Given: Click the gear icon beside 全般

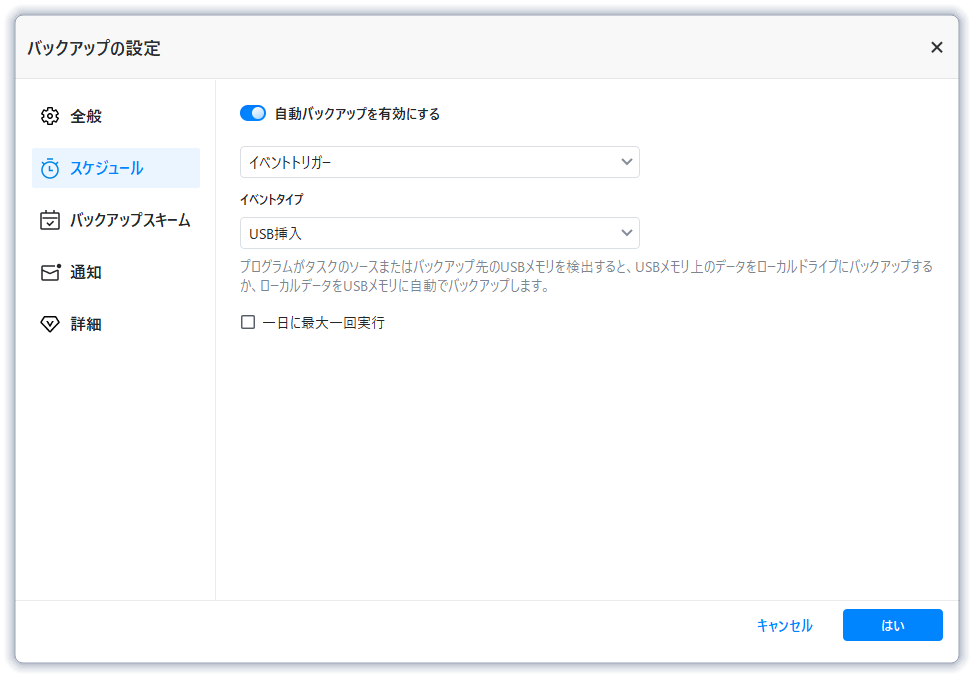Looking at the screenshot, I should point(50,116).
